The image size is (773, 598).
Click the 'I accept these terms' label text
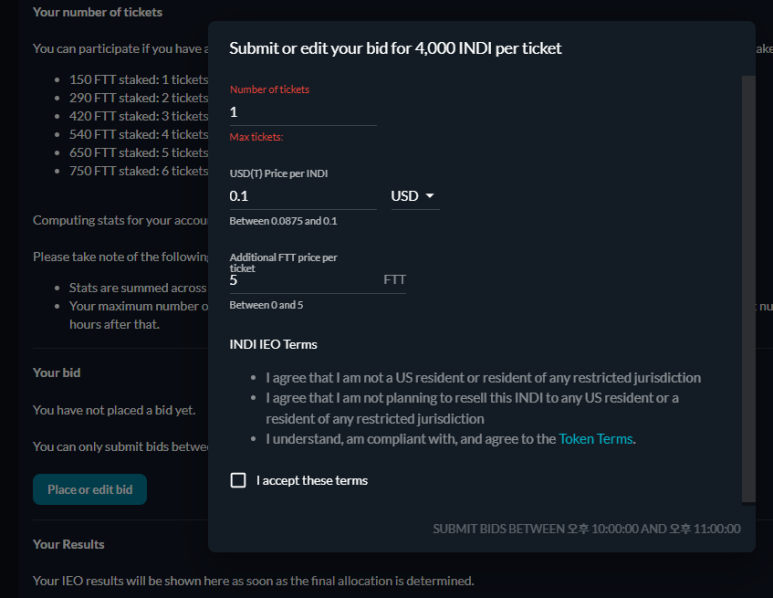(312, 481)
